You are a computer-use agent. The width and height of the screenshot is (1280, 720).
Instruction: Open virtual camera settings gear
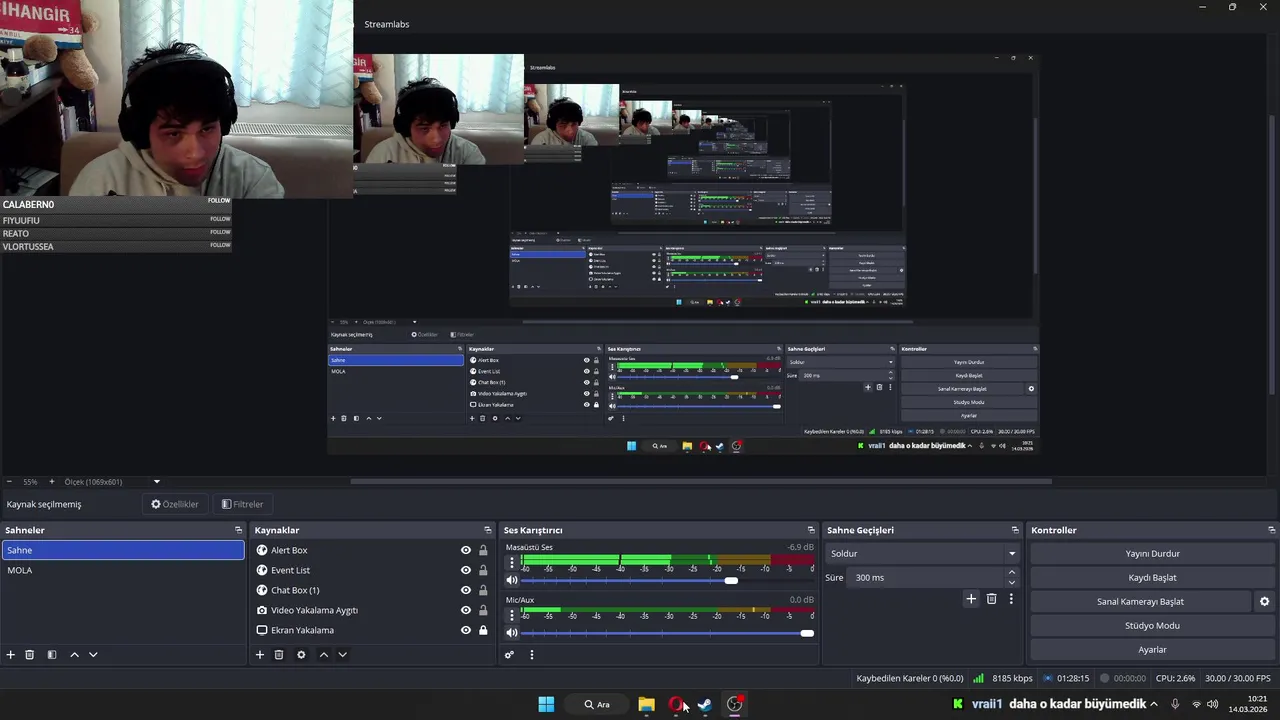[1264, 602]
